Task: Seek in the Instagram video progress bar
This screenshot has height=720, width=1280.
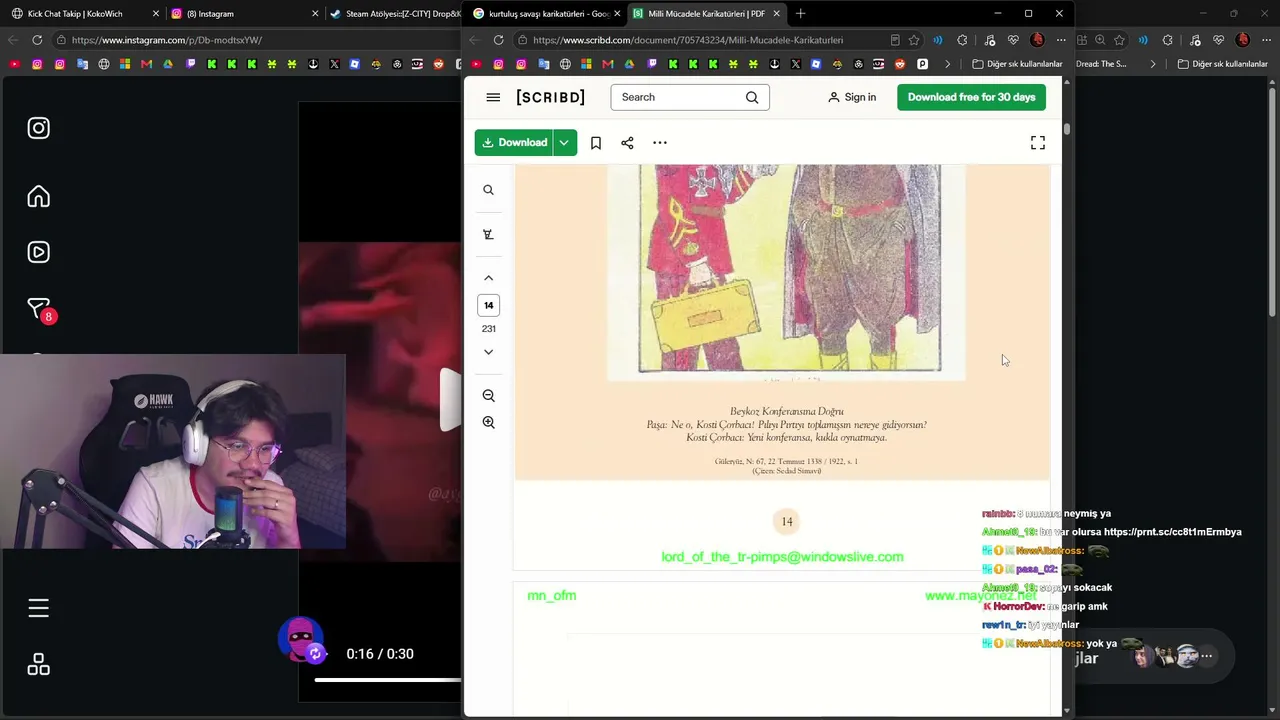Action: 388,680
